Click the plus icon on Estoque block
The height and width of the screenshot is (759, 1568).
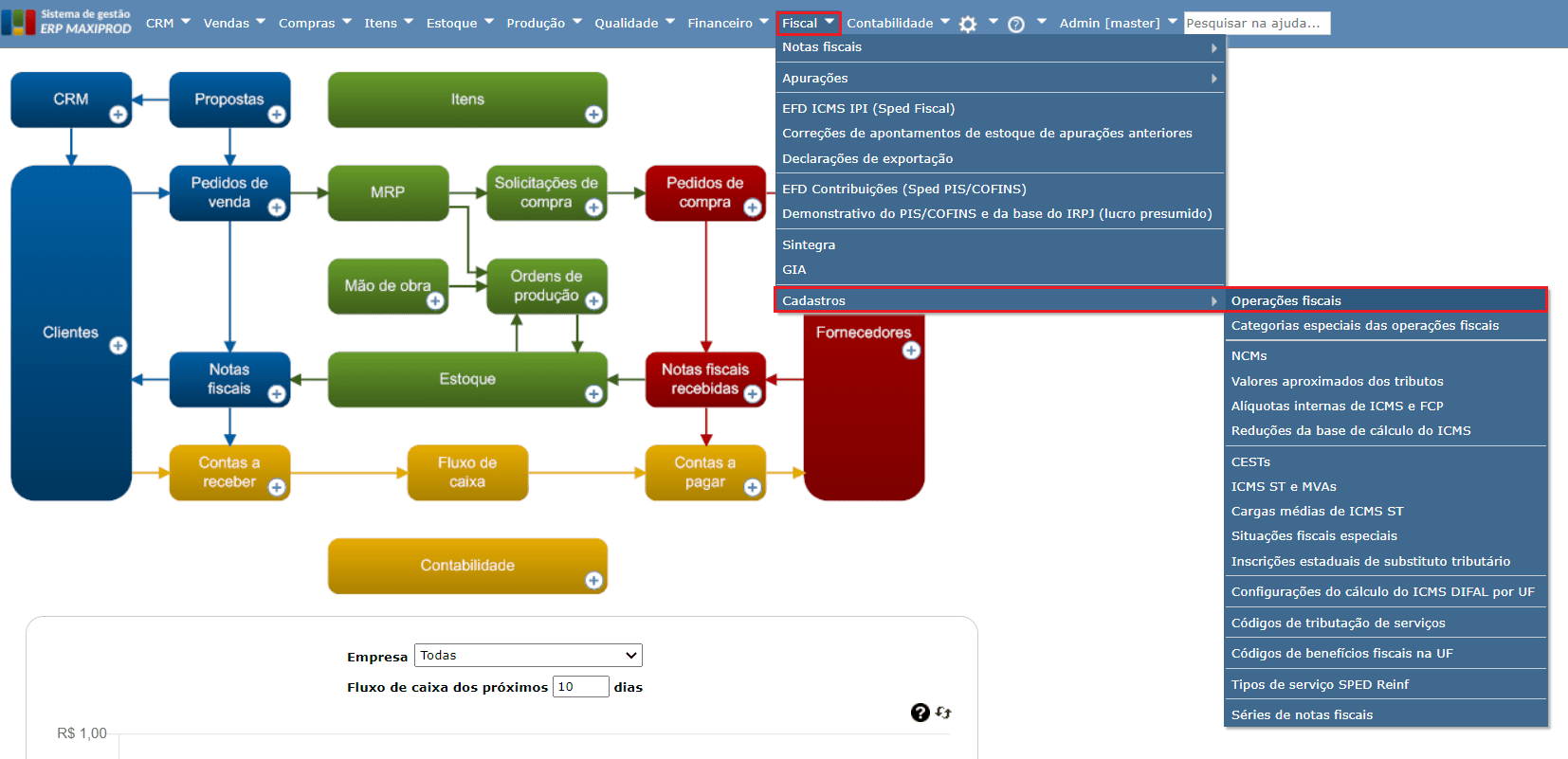[x=594, y=394]
